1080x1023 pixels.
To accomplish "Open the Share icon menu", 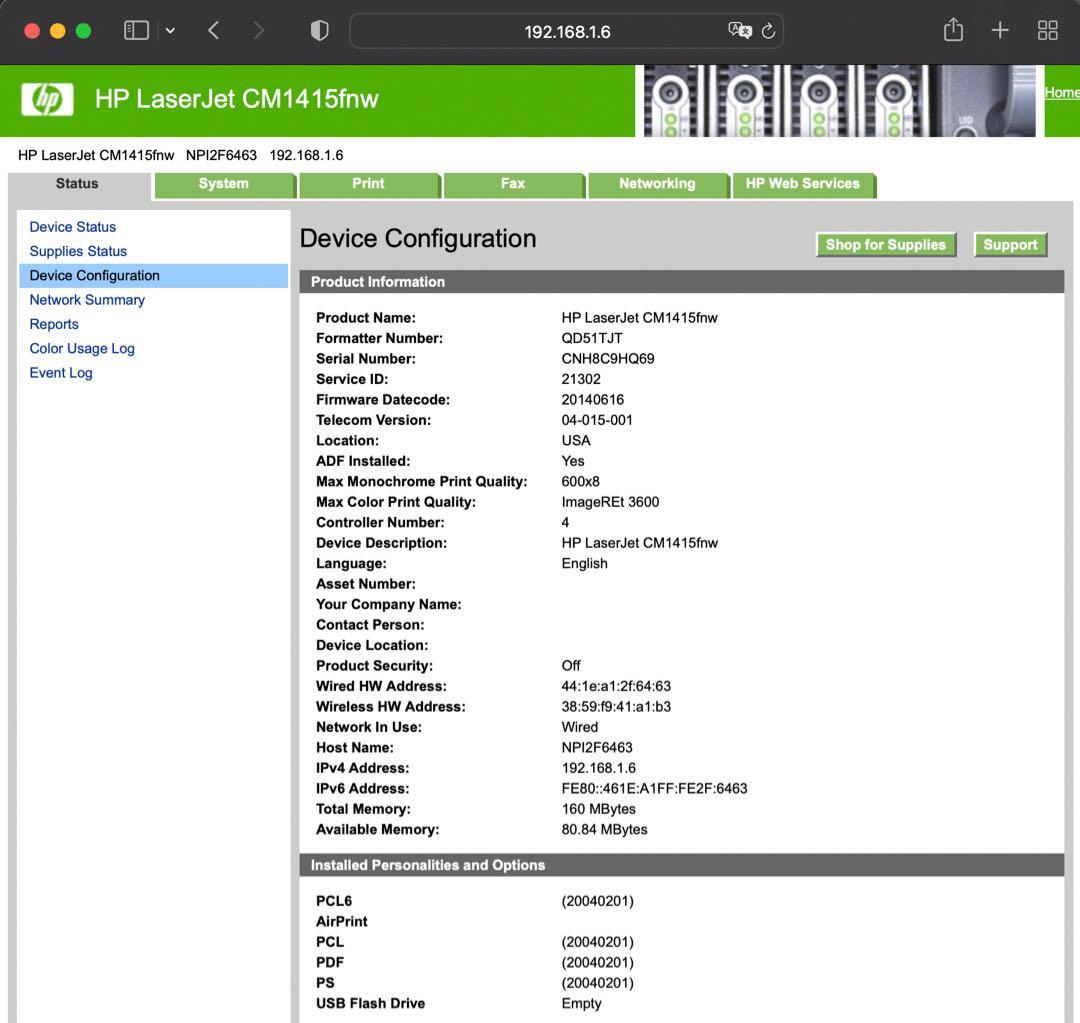I will coord(953,31).
